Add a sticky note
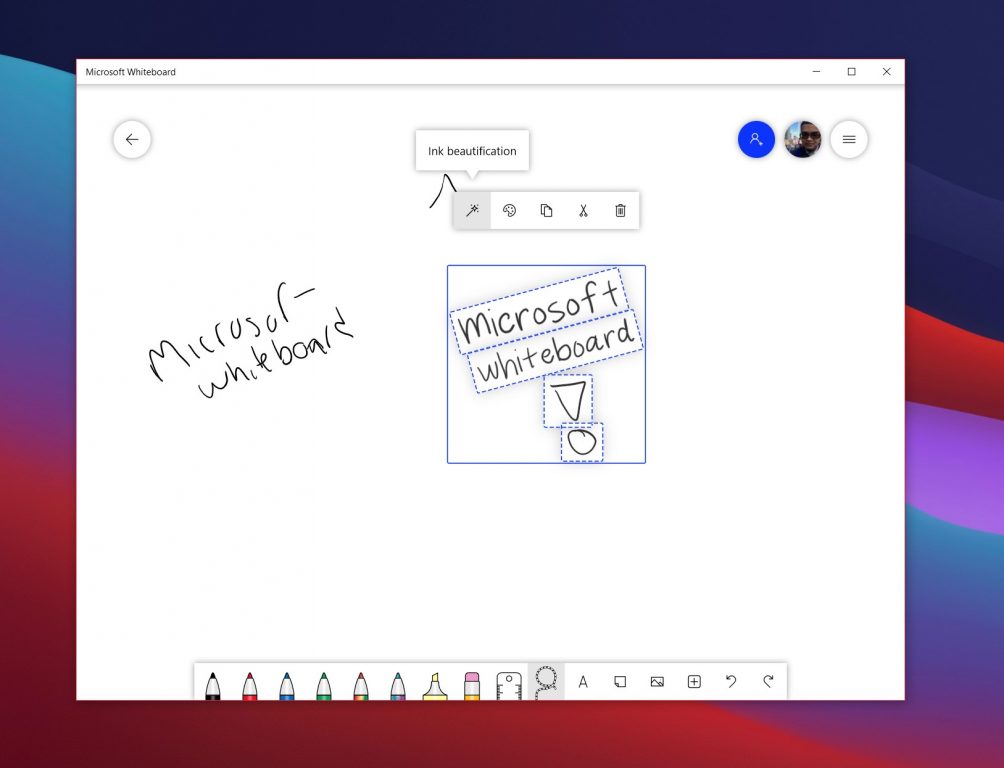Screen dimensions: 1004x768 click(620, 682)
